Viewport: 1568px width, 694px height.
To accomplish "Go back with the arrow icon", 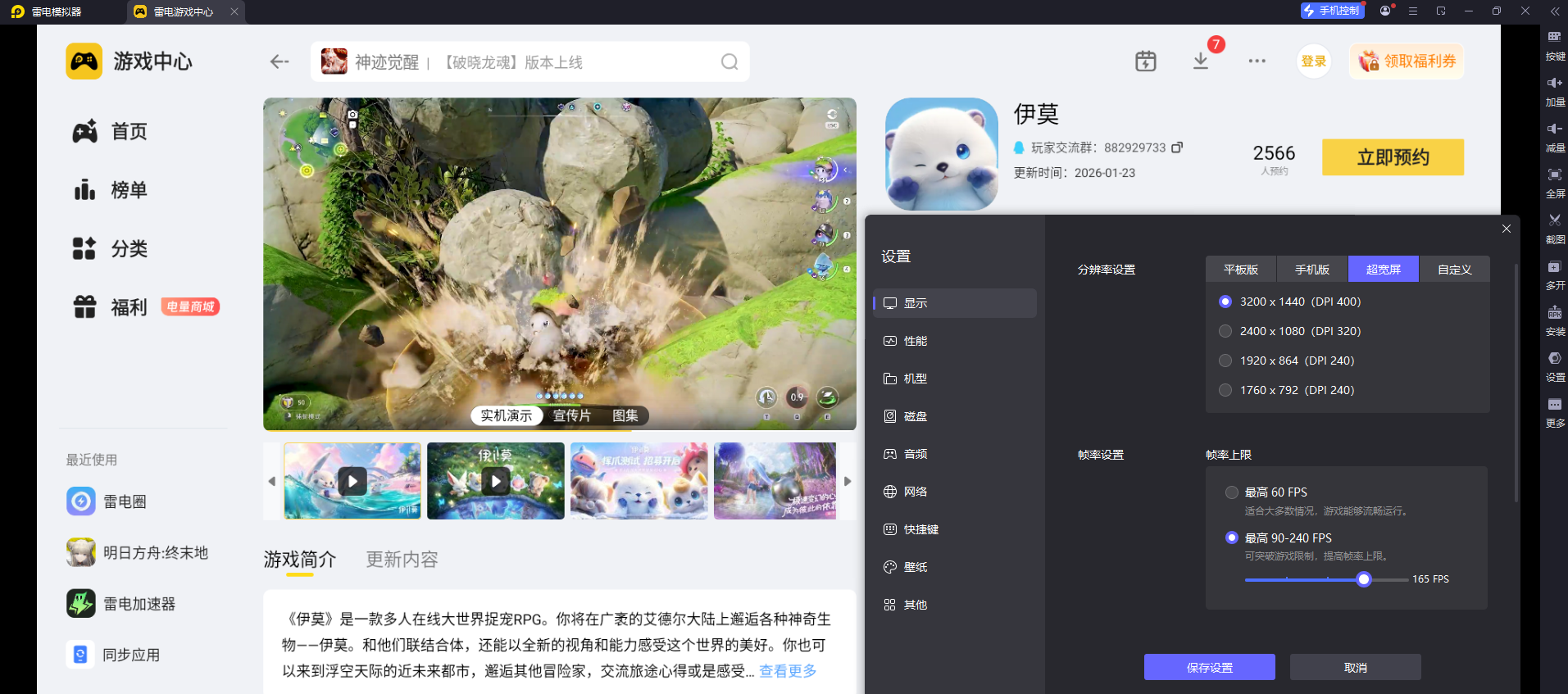I will click(280, 62).
